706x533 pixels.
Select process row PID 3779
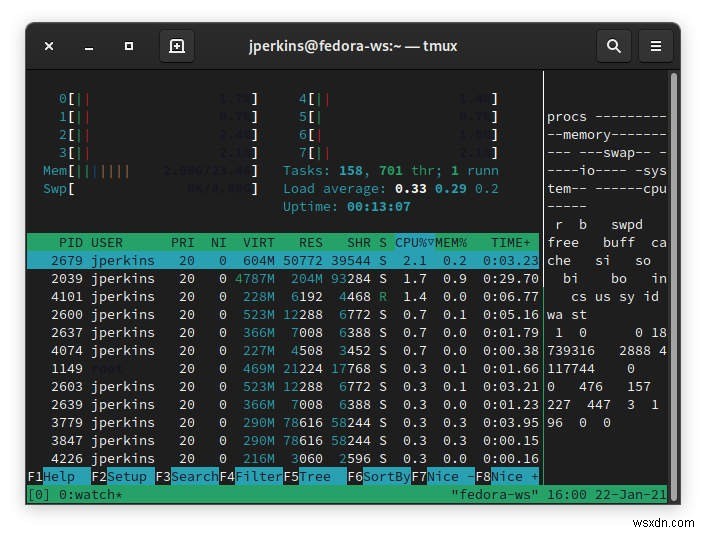tap(283, 423)
